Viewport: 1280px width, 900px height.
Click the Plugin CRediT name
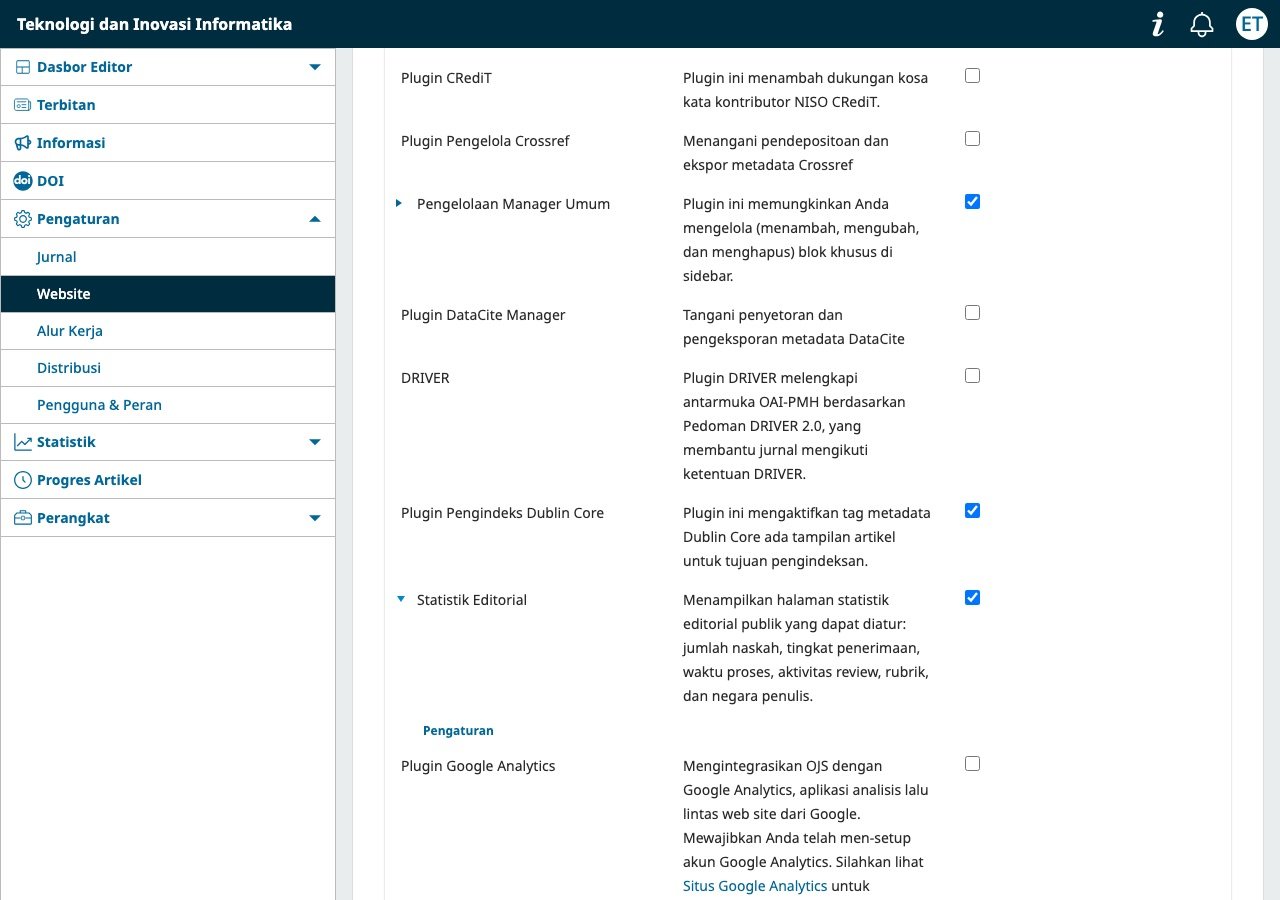[x=446, y=78]
